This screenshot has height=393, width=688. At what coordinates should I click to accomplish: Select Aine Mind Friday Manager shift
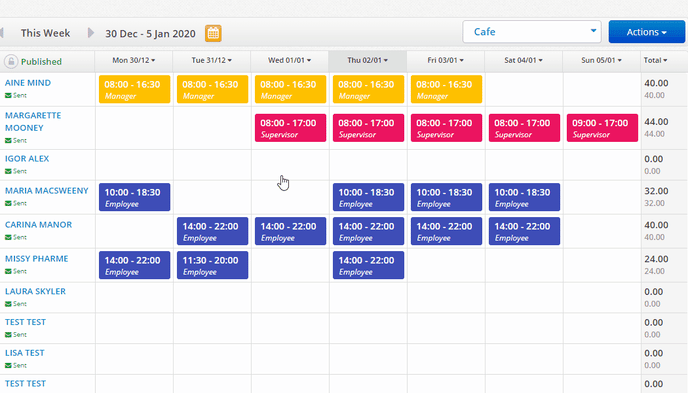coord(446,89)
